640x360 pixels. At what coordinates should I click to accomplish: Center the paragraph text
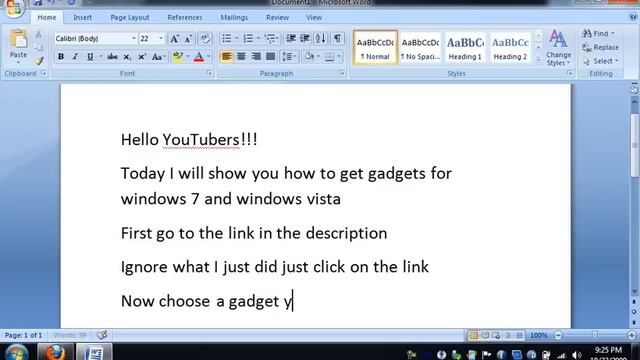(x=241, y=57)
